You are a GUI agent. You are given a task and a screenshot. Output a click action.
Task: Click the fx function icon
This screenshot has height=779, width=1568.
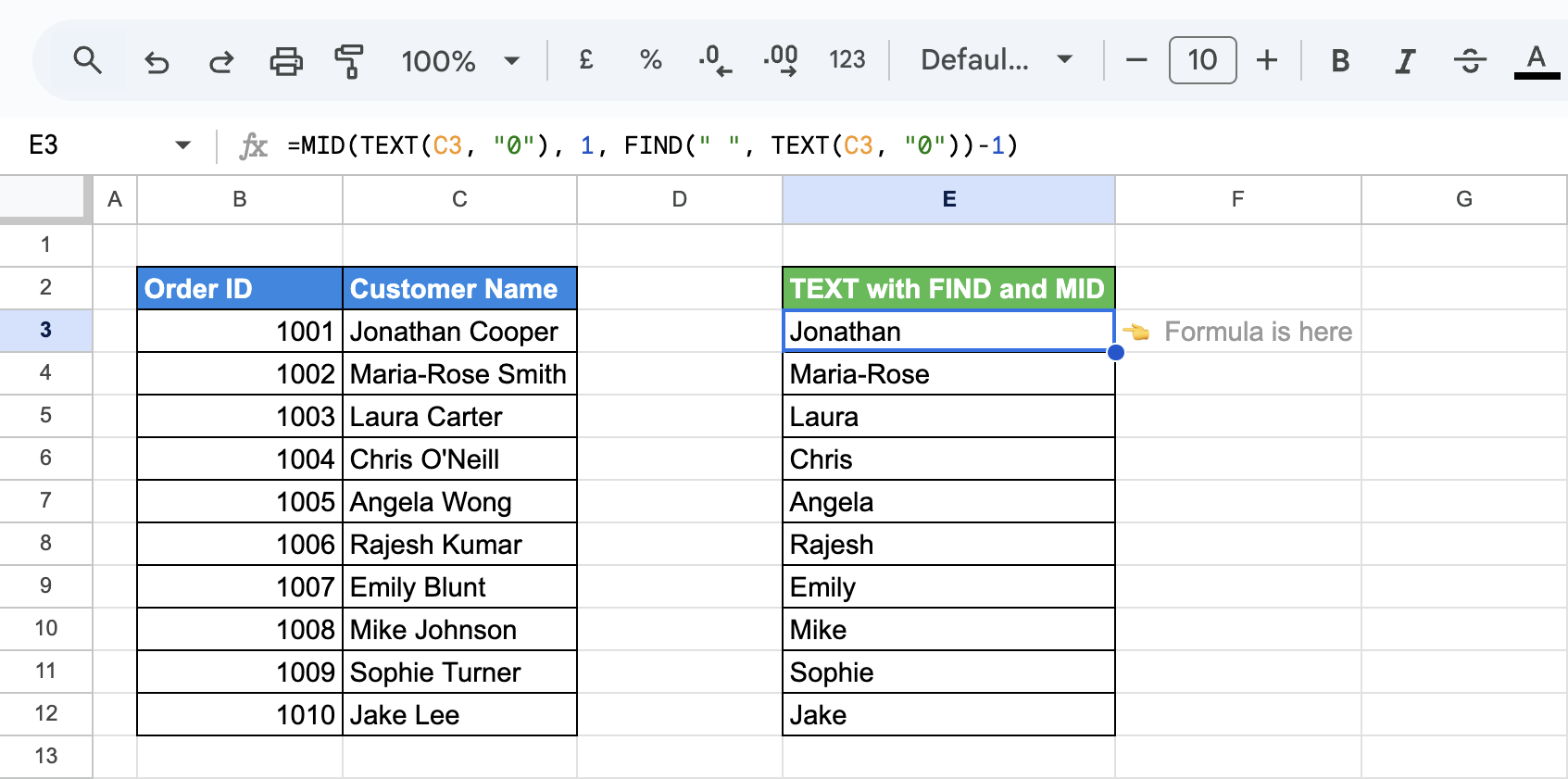pos(253,145)
